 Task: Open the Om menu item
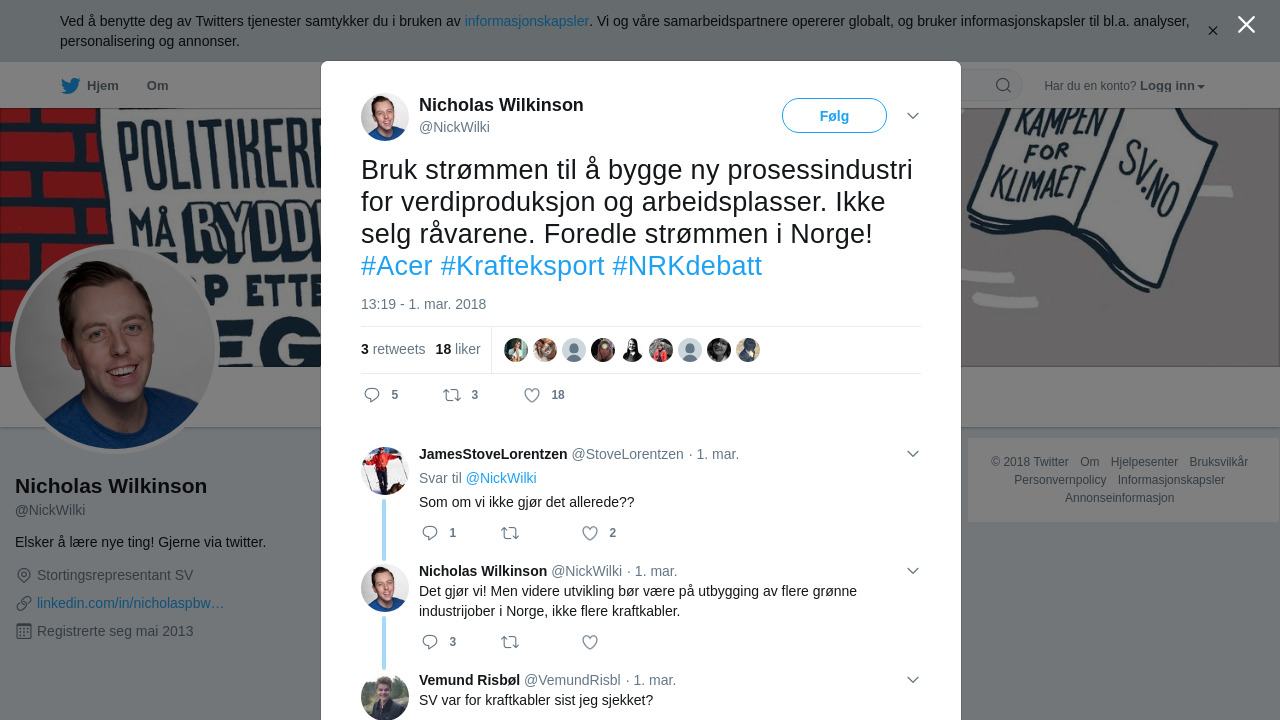[158, 86]
